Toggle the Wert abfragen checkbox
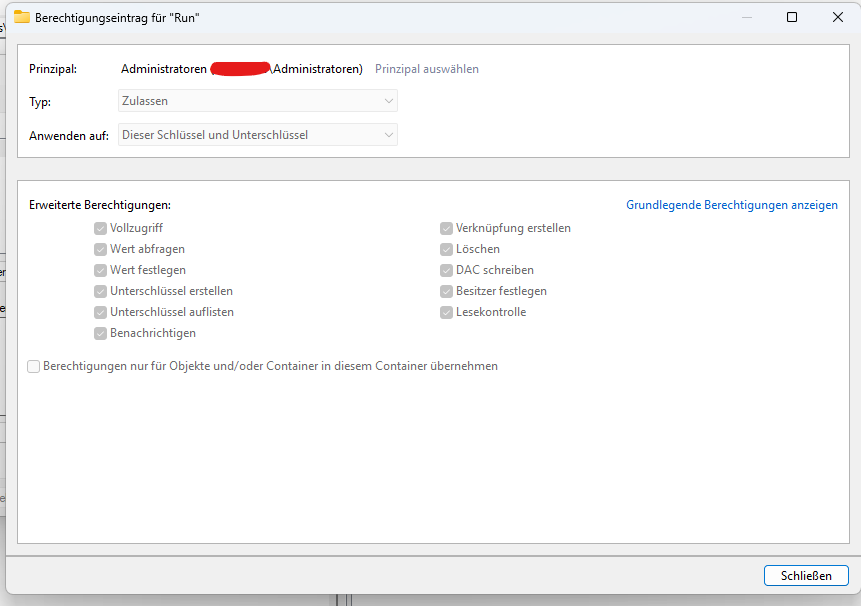Viewport: 861px width, 606px height. pyautogui.click(x=100, y=249)
